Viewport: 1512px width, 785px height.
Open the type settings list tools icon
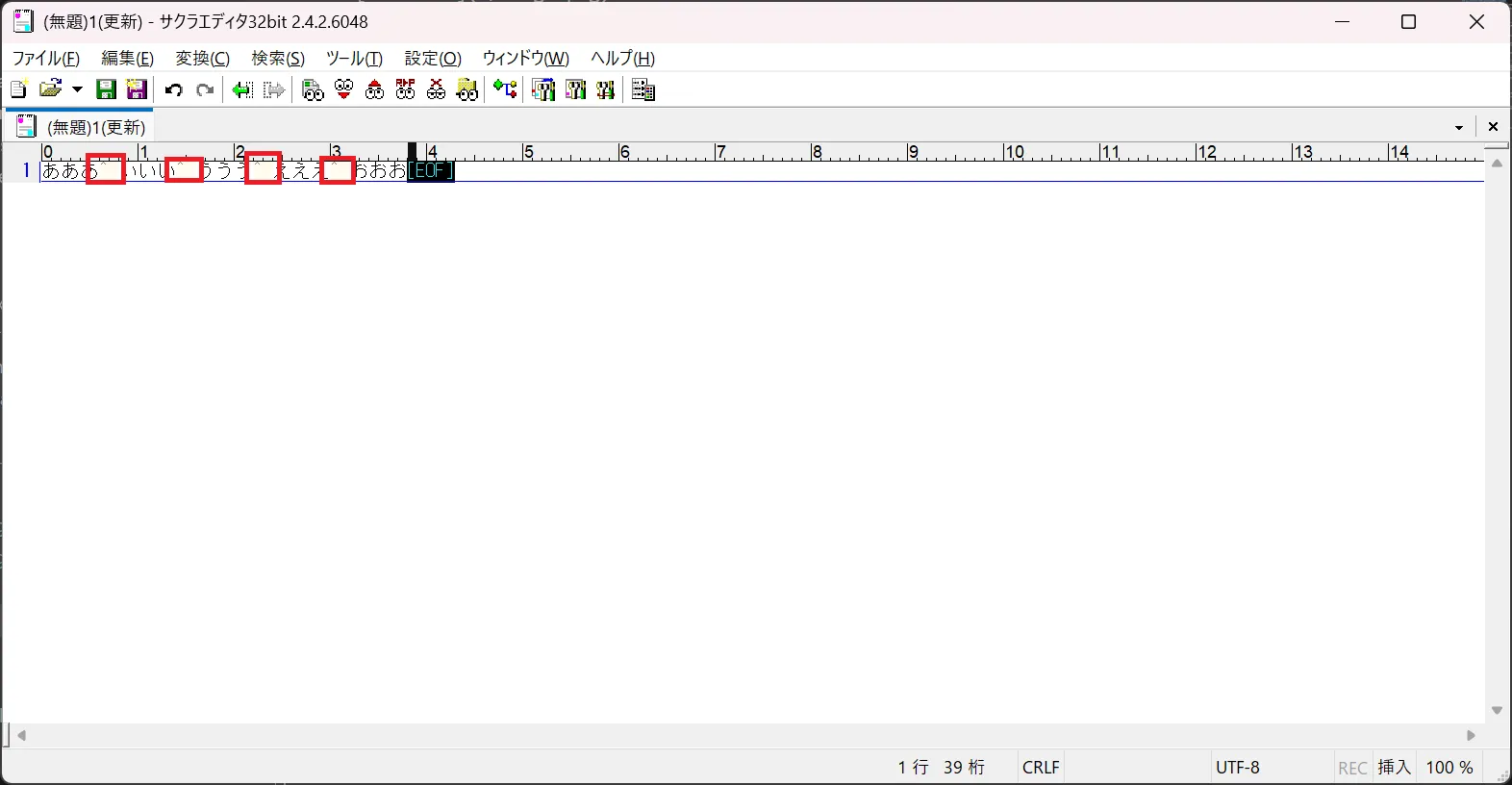point(543,89)
